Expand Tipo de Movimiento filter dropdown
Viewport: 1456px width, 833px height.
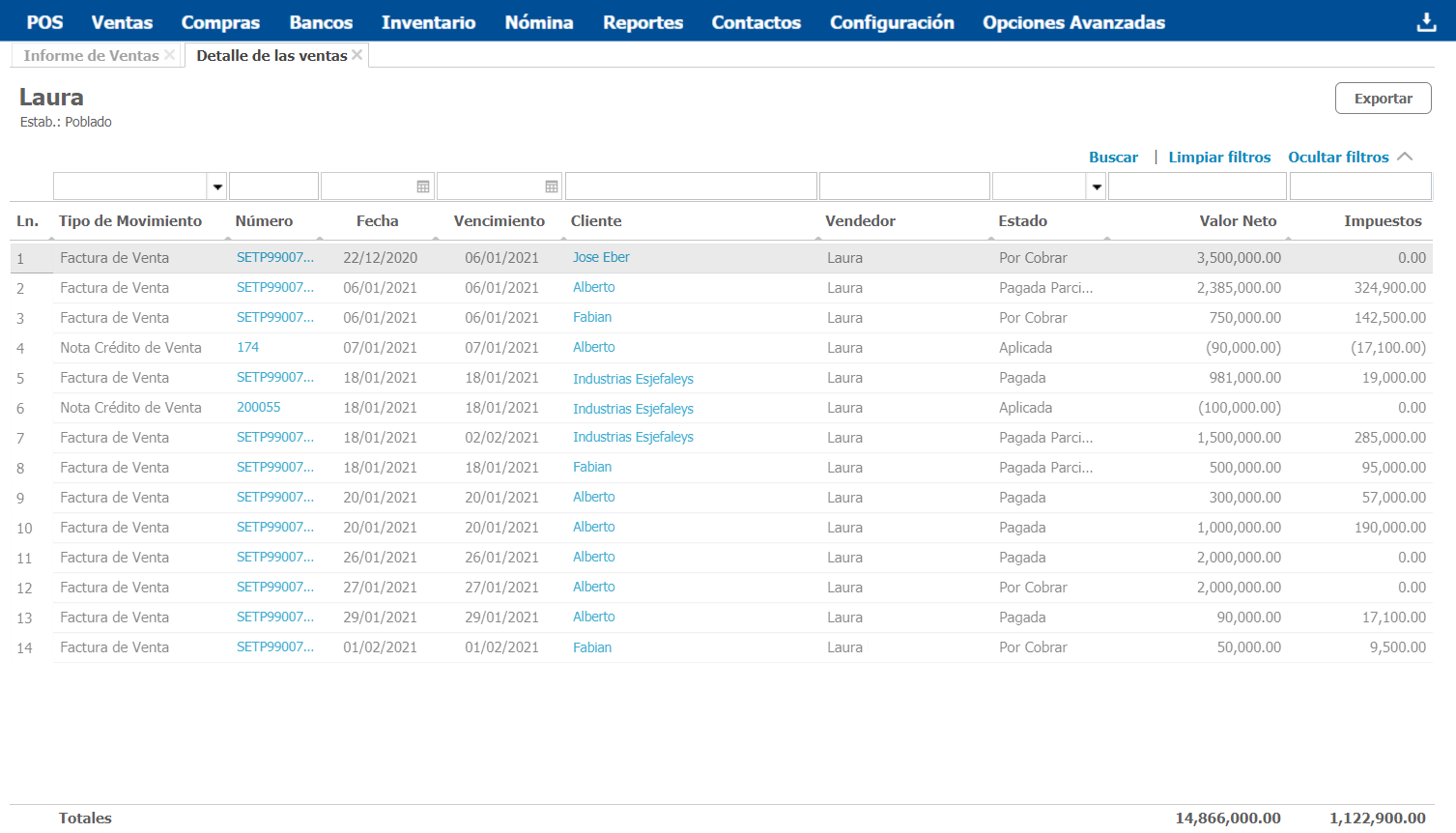[x=218, y=187]
